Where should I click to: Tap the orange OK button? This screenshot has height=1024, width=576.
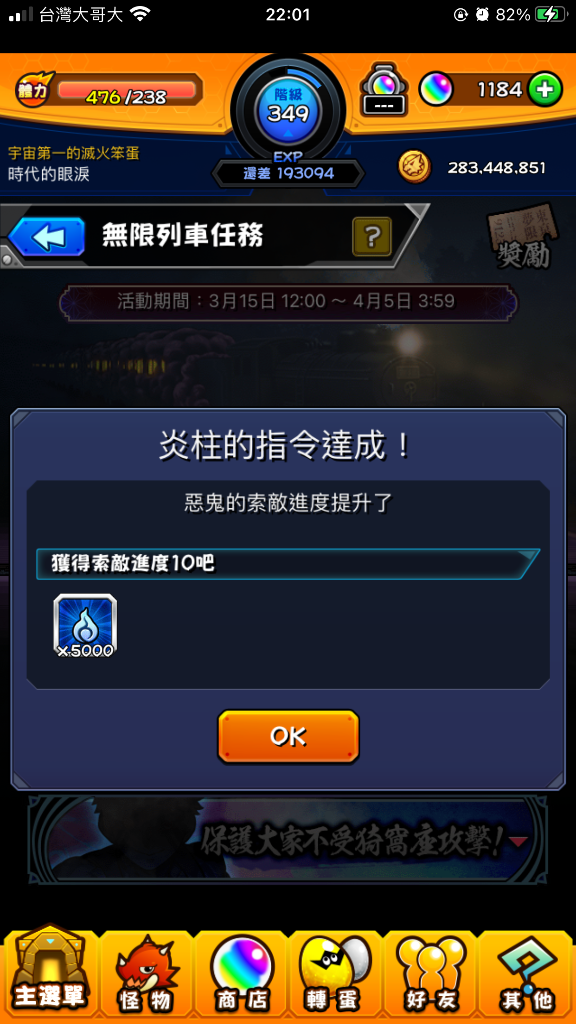click(288, 736)
